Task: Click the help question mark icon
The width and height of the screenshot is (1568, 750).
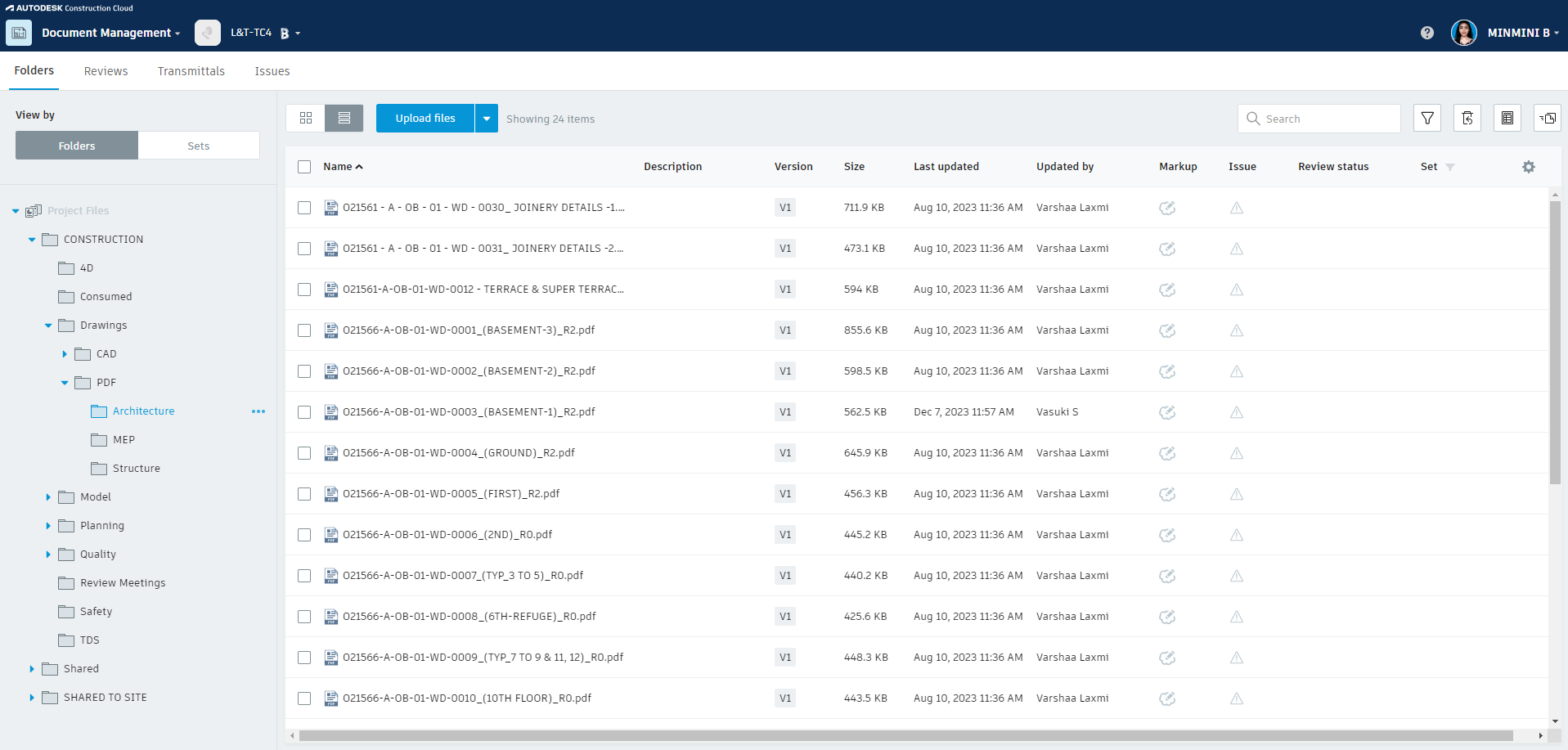Action: pyautogui.click(x=1427, y=33)
